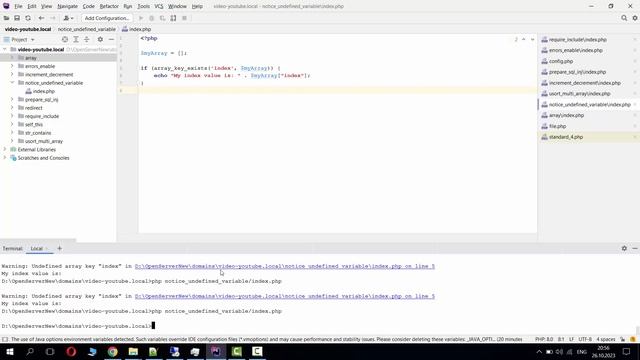
Task: Click PHP: 8.0 language level in status bar
Action: coord(544,339)
